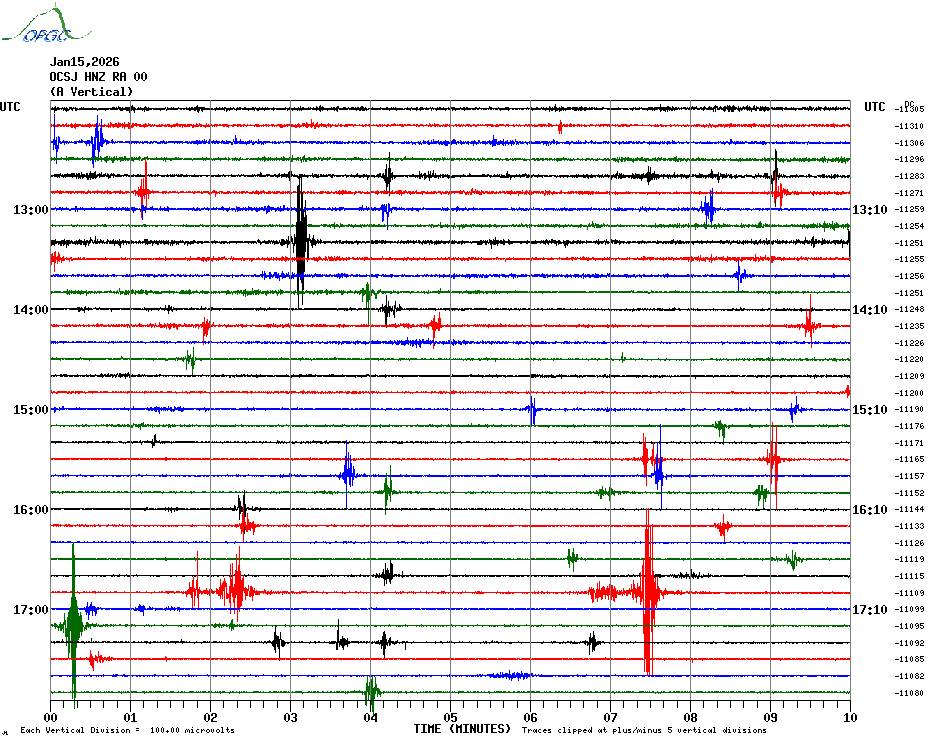Click the date label Jan15,2026
Viewport: 930px width, 744px height.
(x=84, y=62)
